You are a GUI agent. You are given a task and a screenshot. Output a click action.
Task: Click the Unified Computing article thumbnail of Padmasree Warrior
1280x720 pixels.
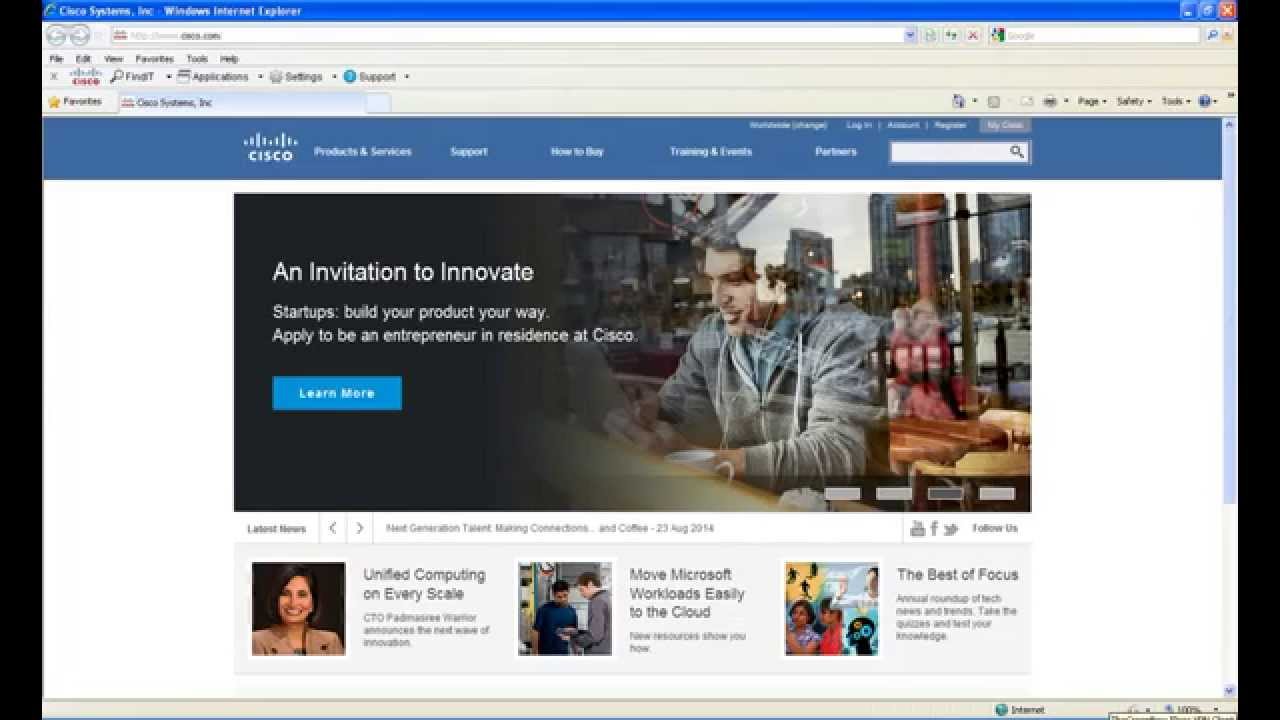coord(298,608)
